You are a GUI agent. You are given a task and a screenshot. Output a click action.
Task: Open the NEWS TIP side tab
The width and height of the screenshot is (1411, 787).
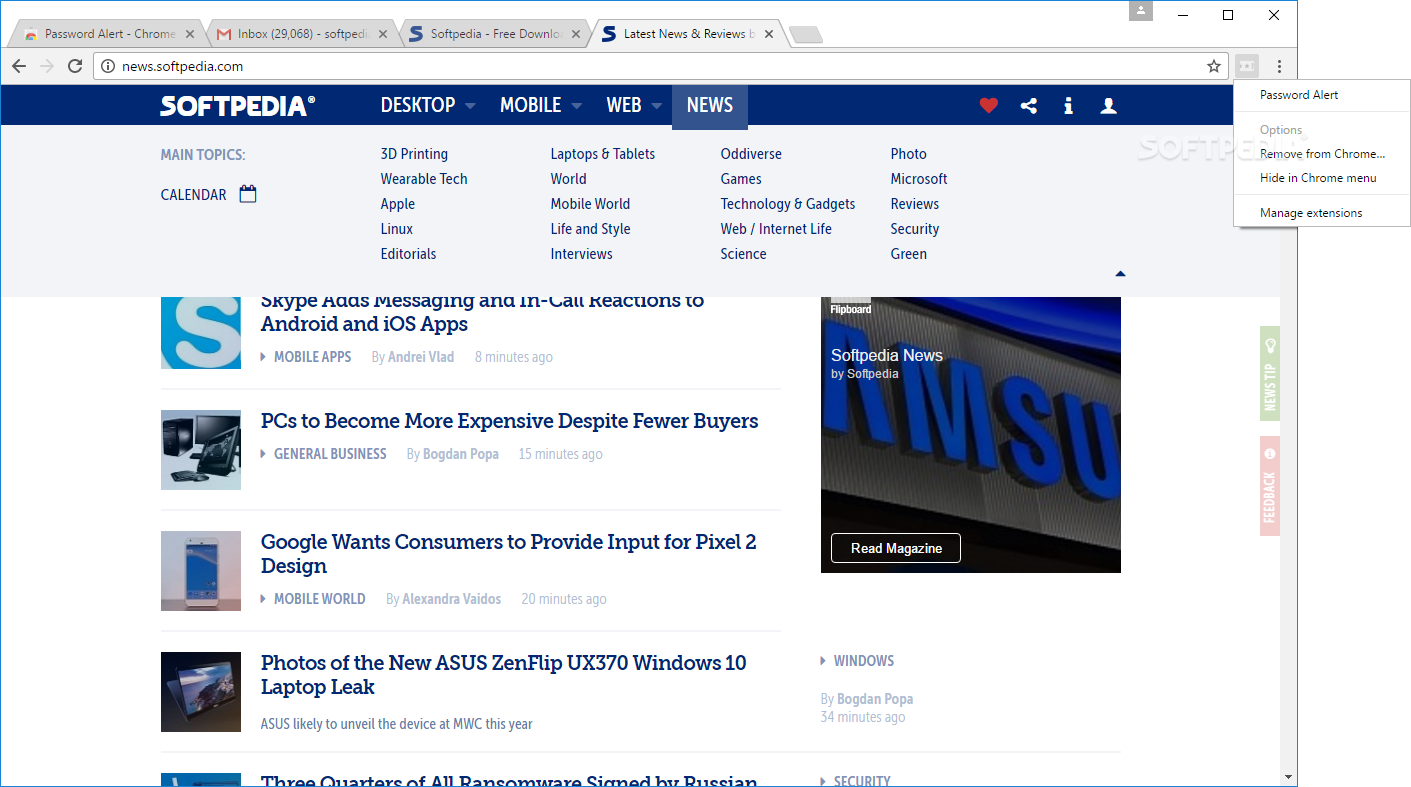pyautogui.click(x=1270, y=373)
